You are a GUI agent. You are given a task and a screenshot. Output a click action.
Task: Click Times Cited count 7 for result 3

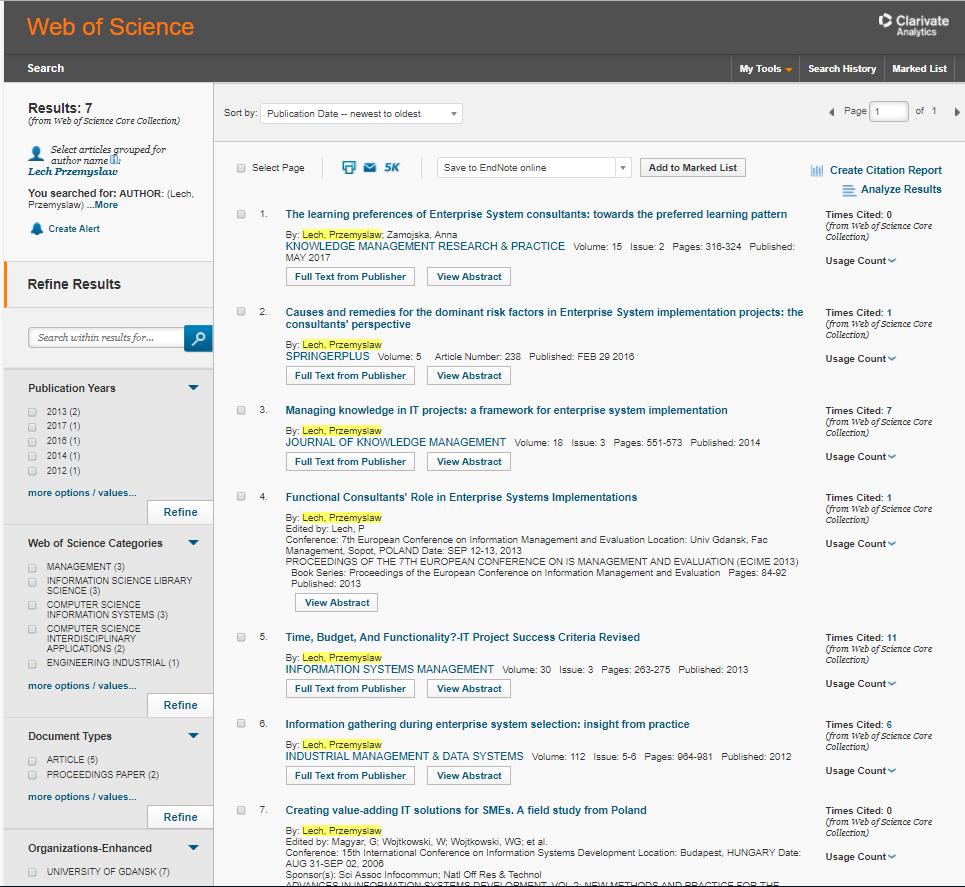pyautogui.click(x=889, y=411)
